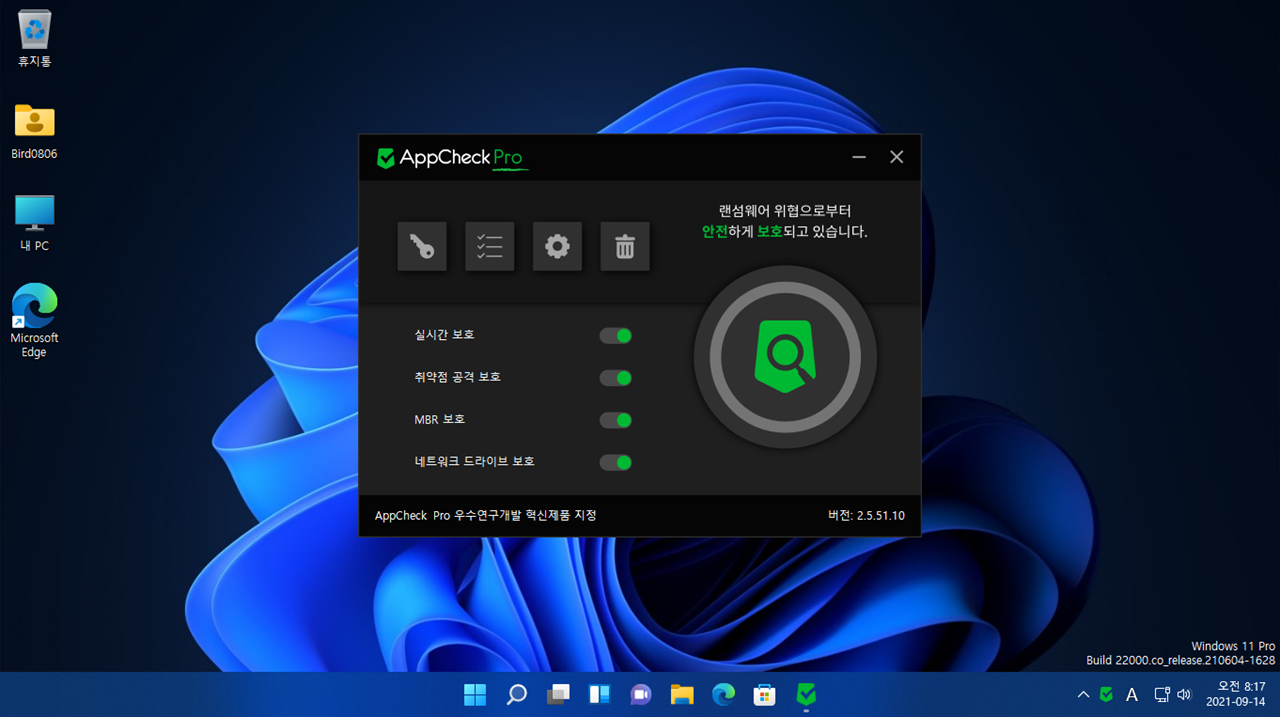Image resolution: width=1280 pixels, height=717 pixels.
Task: Minimize the AppCheck Pro window
Action: (859, 158)
